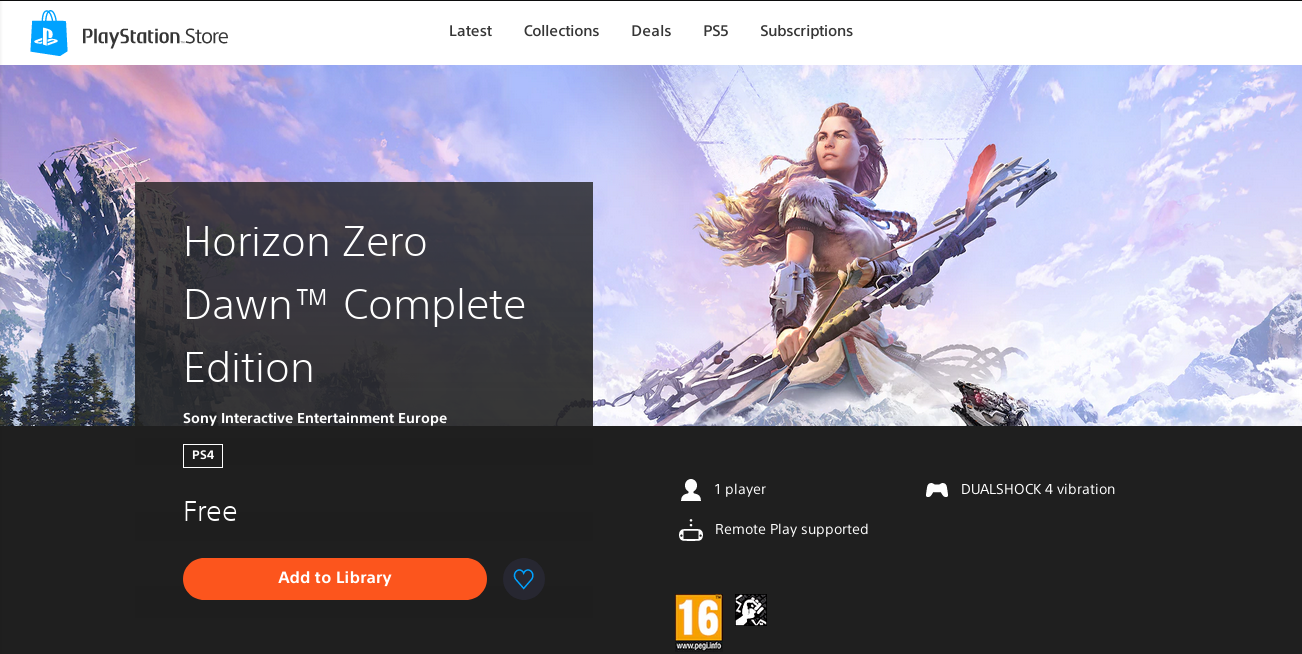Viewport: 1302px width, 654px height.
Task: Click 'Remote Play supported' text
Action: coord(792,530)
